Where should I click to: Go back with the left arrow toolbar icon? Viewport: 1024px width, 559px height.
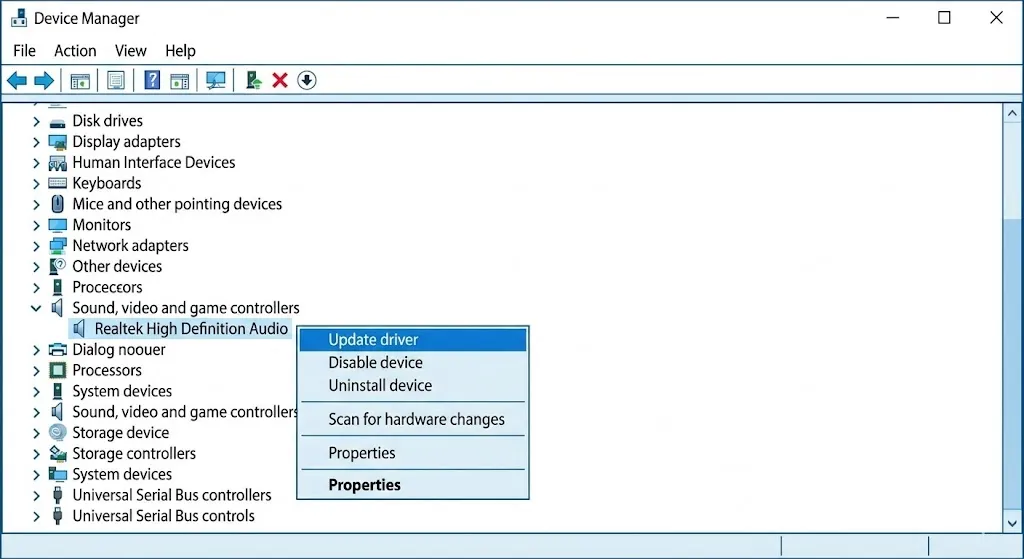point(17,80)
